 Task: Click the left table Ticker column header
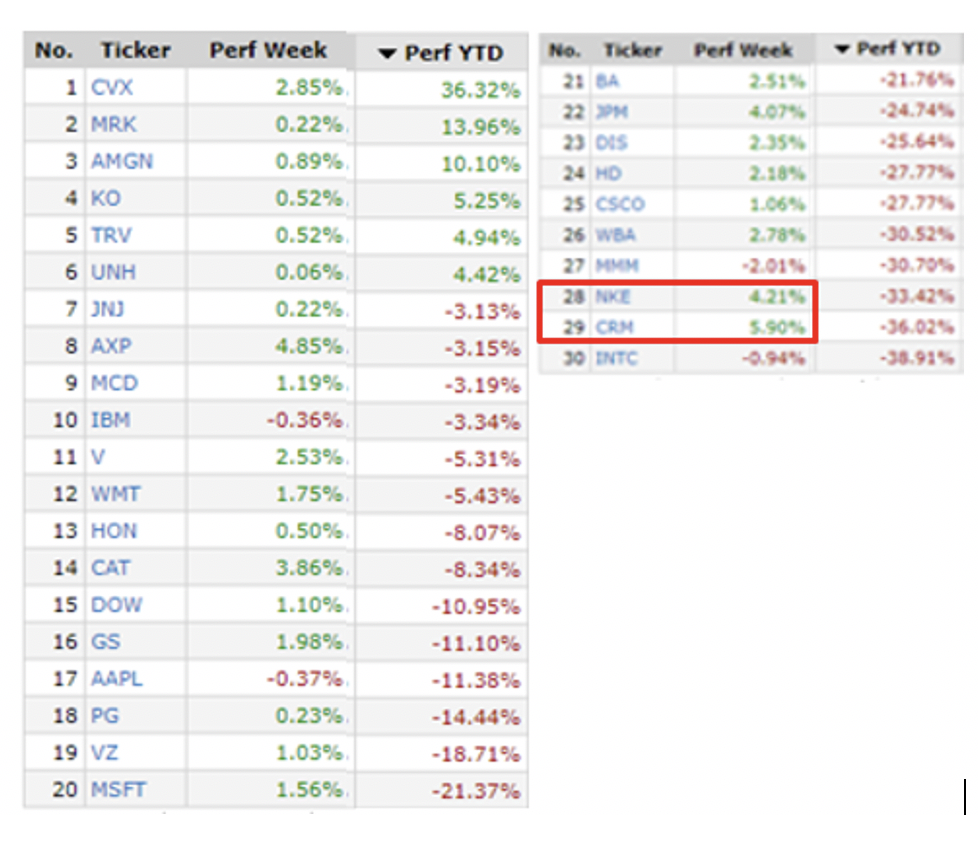(135, 50)
